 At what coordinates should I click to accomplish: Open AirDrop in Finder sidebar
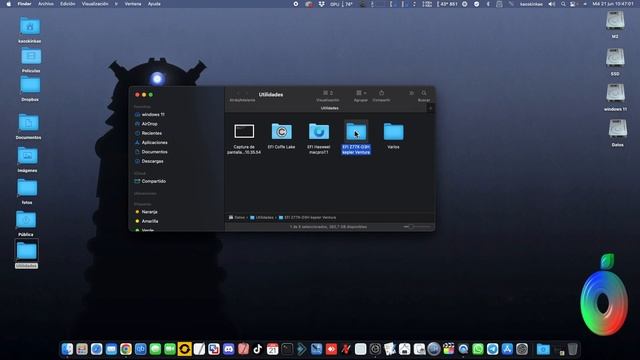[x=149, y=124]
